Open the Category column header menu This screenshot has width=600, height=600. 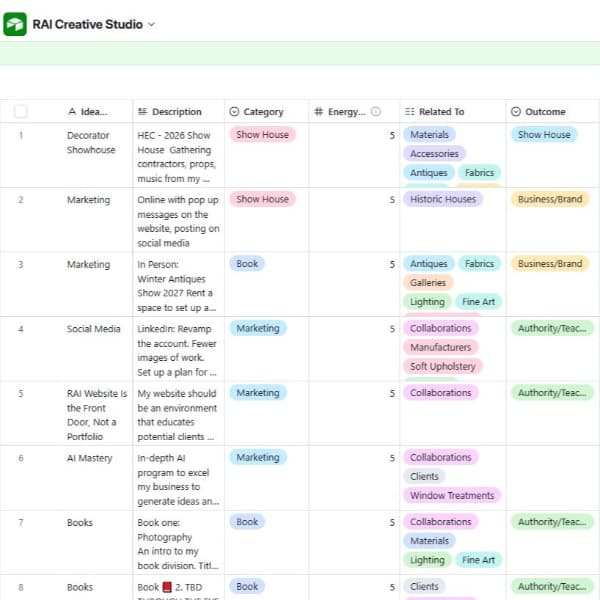[266, 112]
